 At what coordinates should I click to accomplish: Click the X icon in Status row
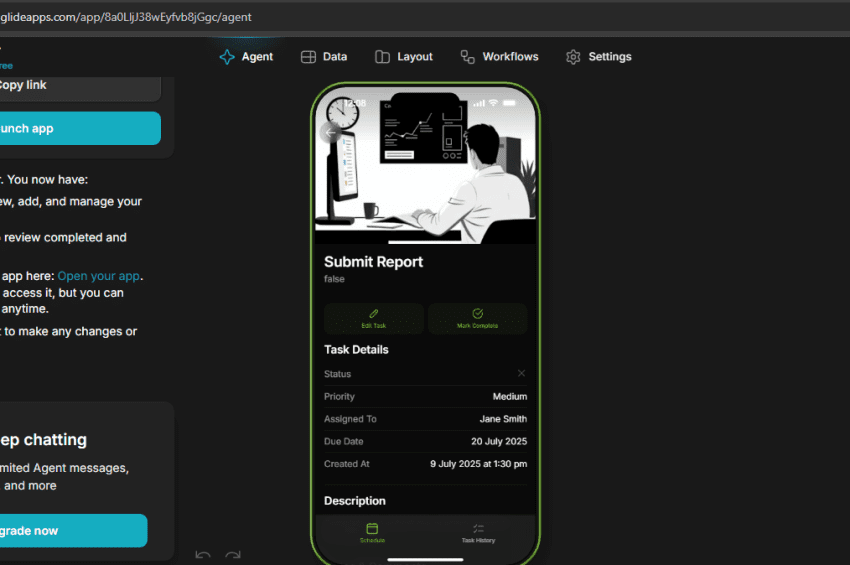click(521, 374)
